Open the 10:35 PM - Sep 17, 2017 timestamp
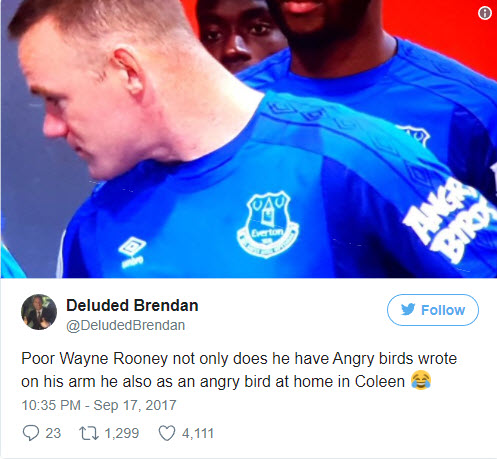The image size is (497, 459). click(x=99, y=405)
